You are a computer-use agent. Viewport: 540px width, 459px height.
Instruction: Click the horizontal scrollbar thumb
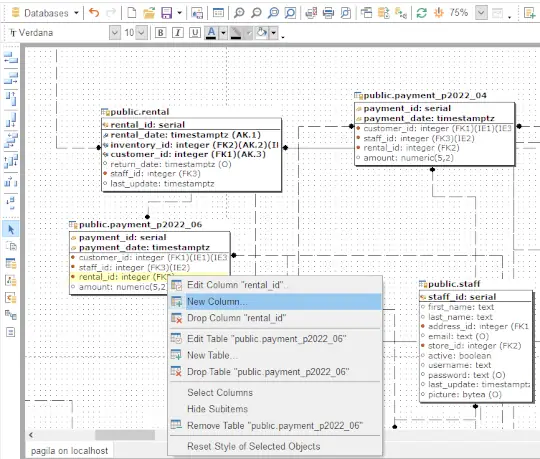pyautogui.click(x=125, y=435)
